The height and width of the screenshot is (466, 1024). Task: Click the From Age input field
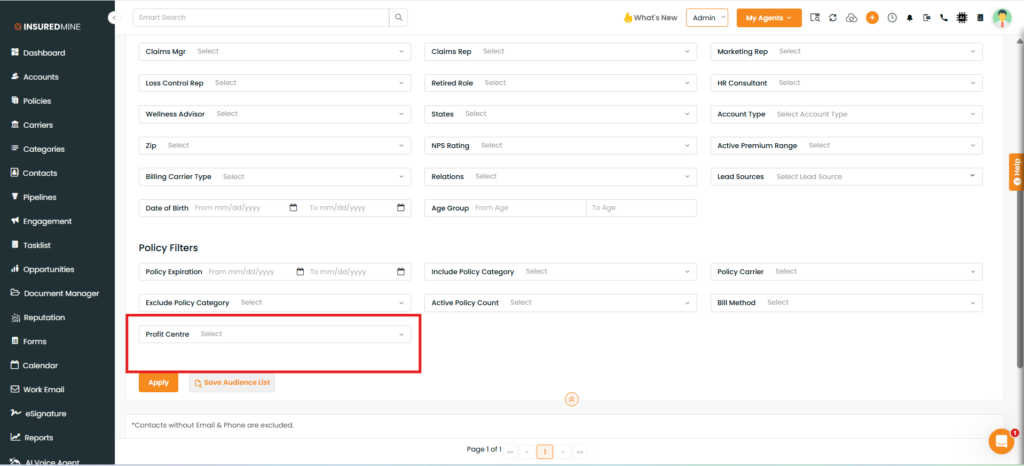point(527,208)
